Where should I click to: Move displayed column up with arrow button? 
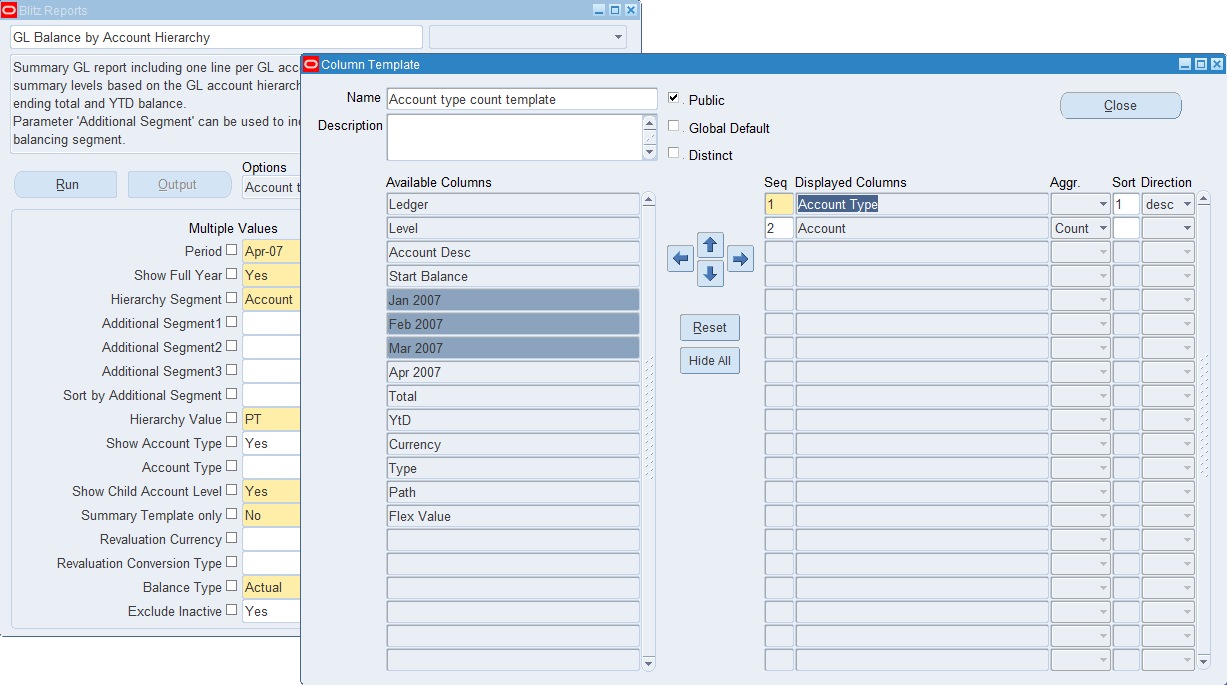[710, 245]
